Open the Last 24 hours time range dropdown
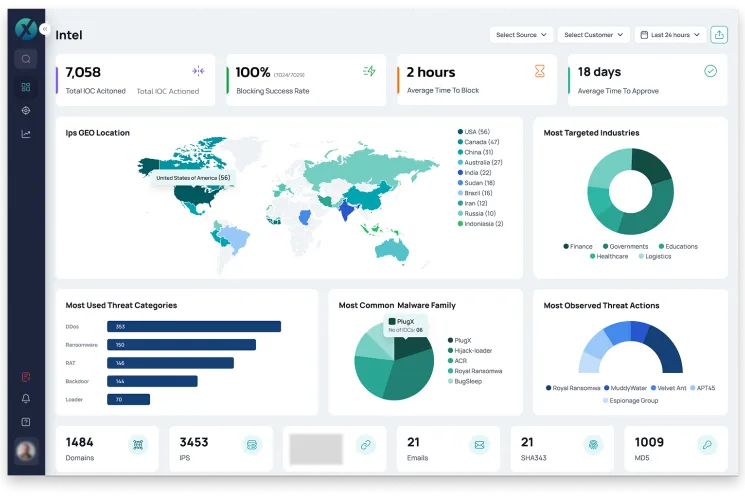This screenshot has height=497, width=745. [669, 35]
